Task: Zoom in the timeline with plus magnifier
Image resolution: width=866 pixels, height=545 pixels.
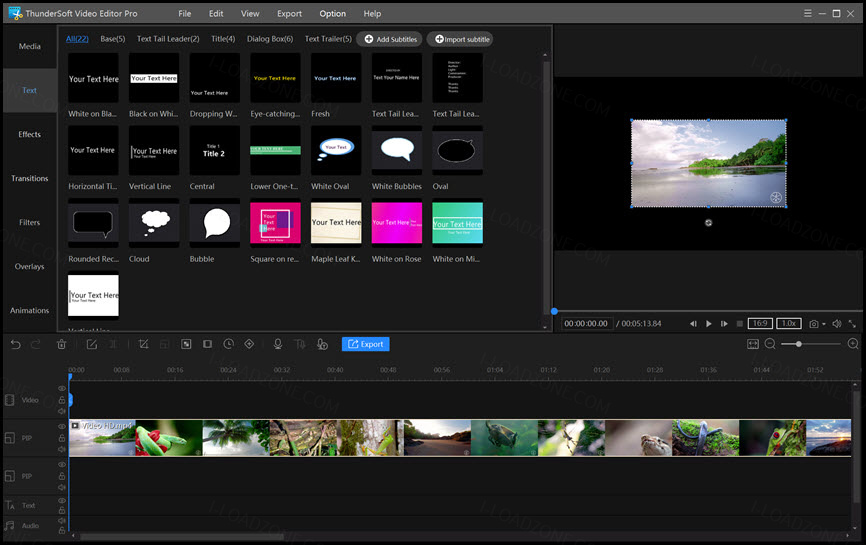Action: [x=853, y=344]
